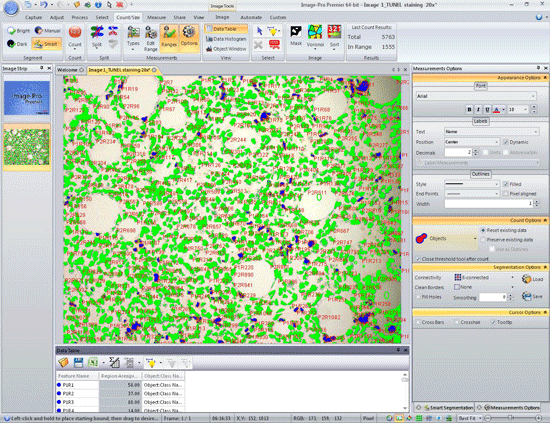Screen dimensions: 550x423
Task: Toggle the Filled outlines checkbox
Action: [x=505, y=184]
